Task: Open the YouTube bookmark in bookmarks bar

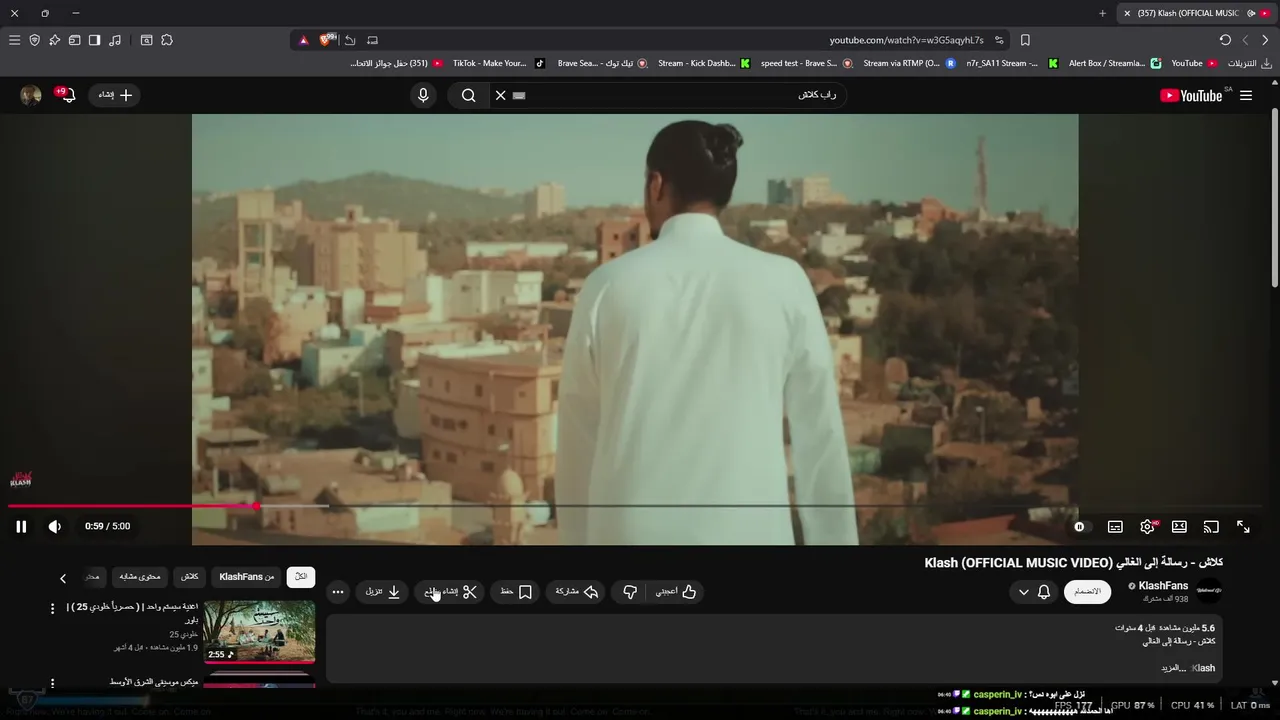Action: coord(1194,63)
